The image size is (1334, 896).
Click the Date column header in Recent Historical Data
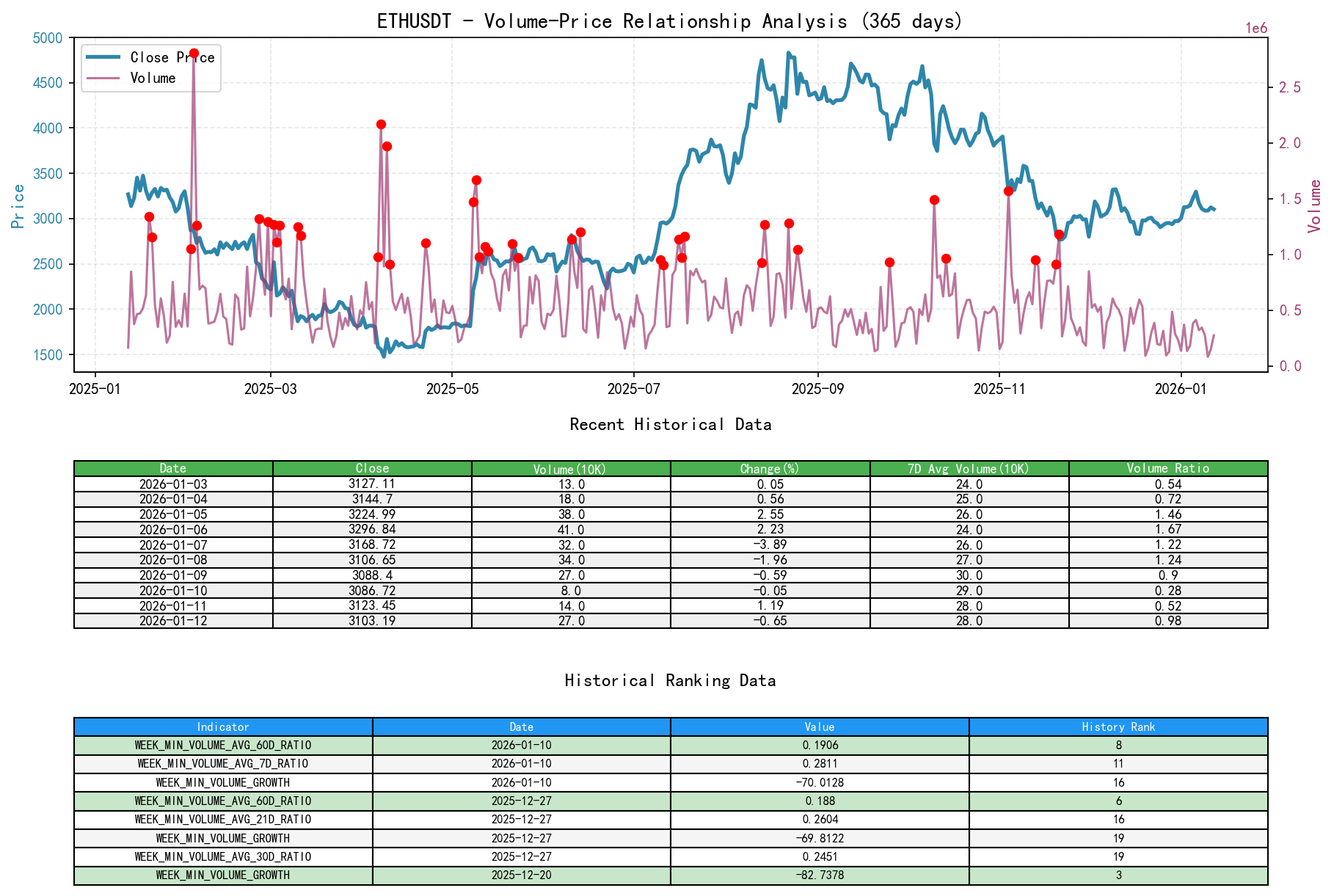click(x=172, y=468)
